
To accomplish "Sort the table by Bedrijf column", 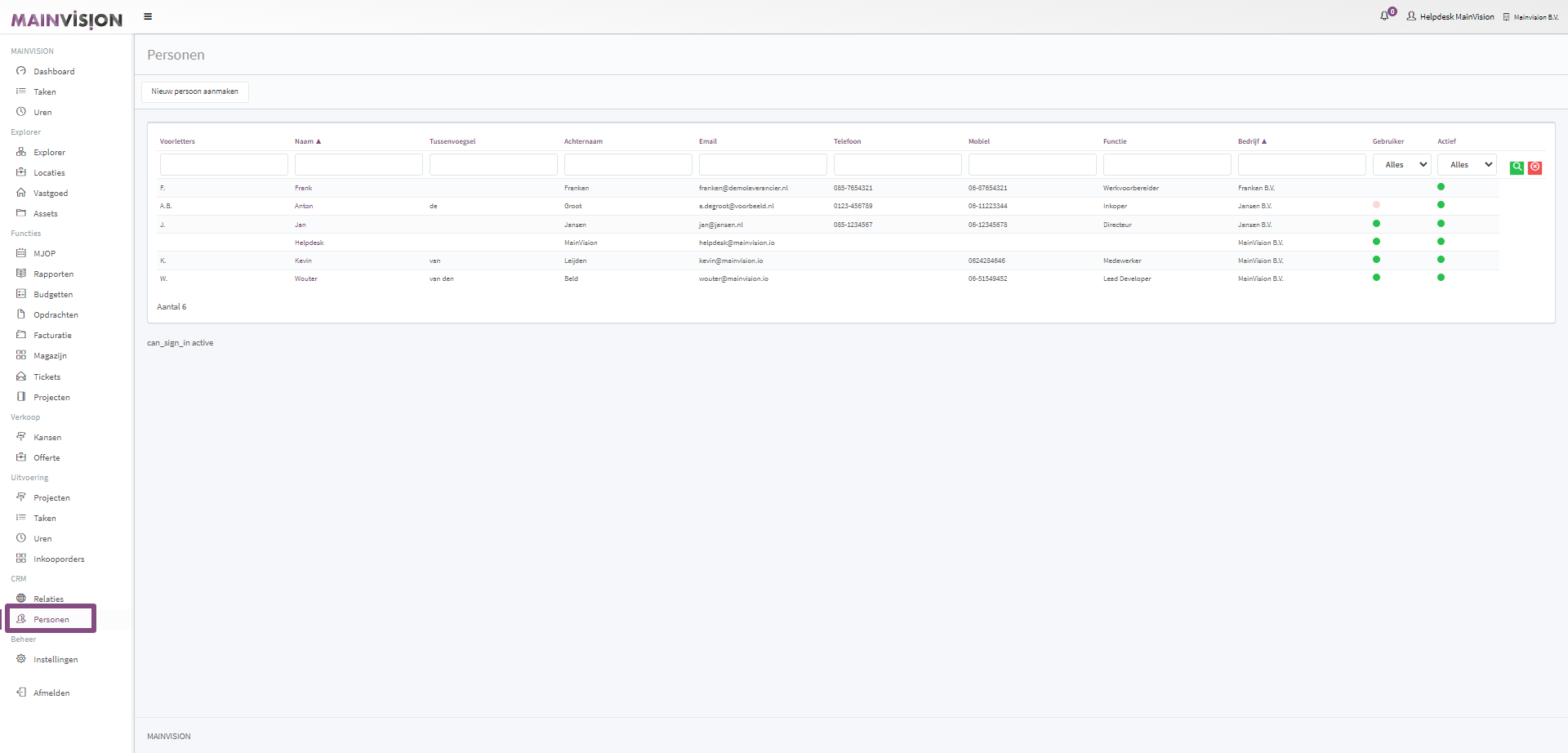I will point(1252,141).
